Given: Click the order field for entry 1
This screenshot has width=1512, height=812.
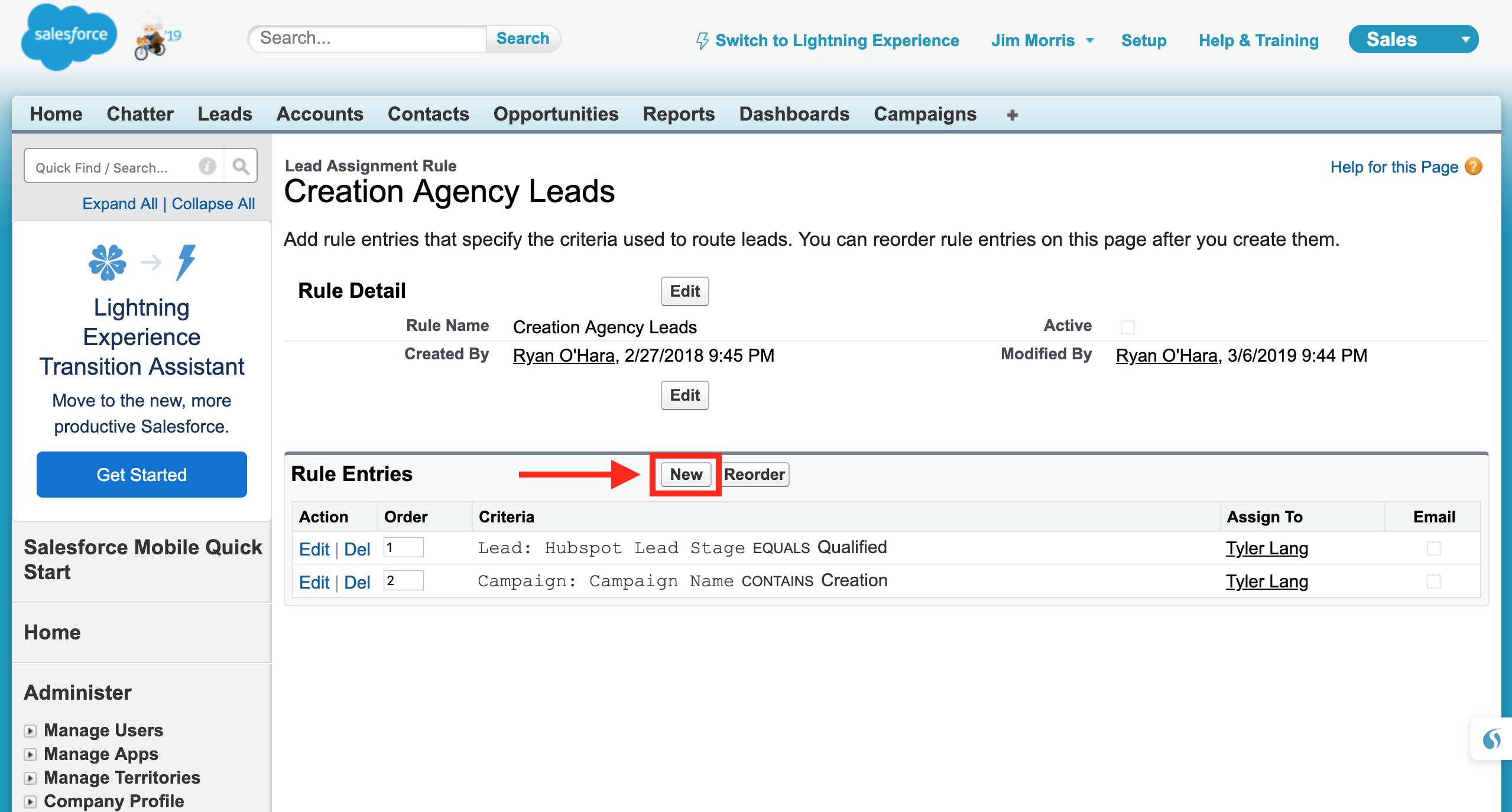Looking at the screenshot, I should [403, 547].
